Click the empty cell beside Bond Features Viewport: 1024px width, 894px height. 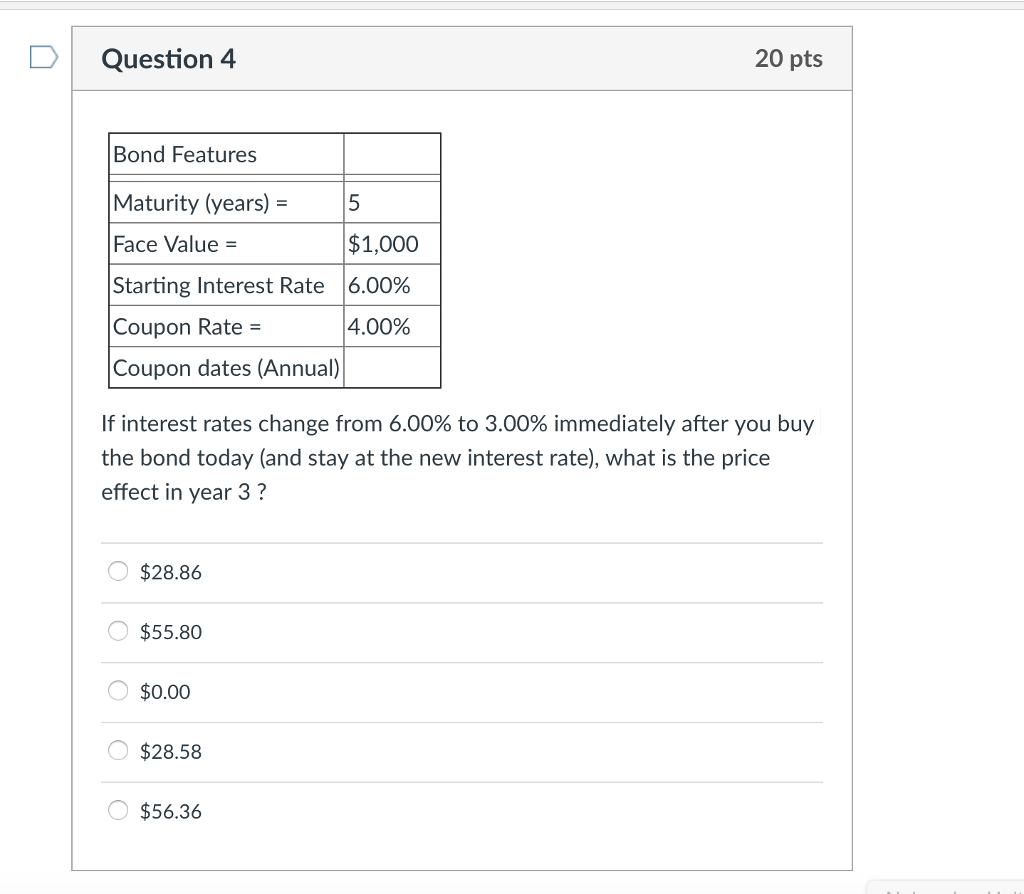pyautogui.click(x=392, y=154)
